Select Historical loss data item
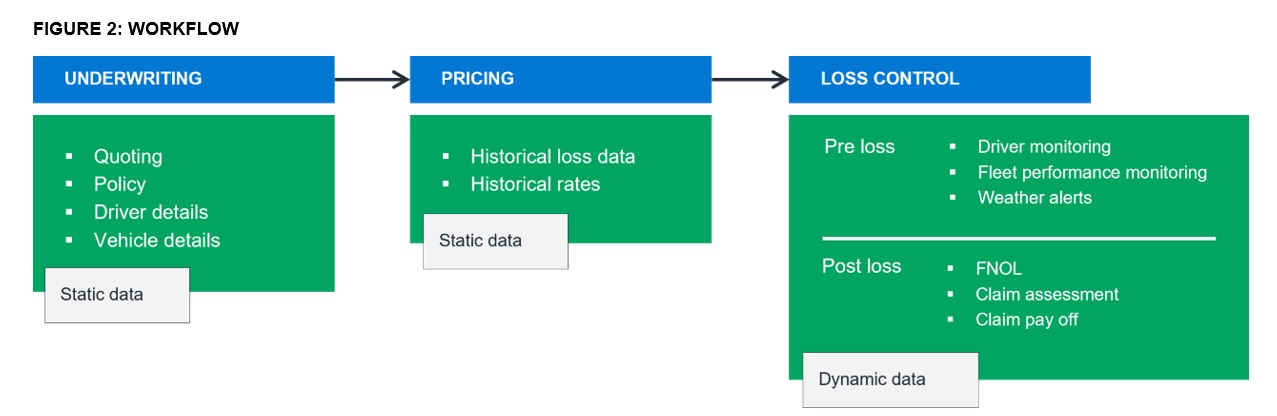The height and width of the screenshot is (416, 1277). coord(552,157)
